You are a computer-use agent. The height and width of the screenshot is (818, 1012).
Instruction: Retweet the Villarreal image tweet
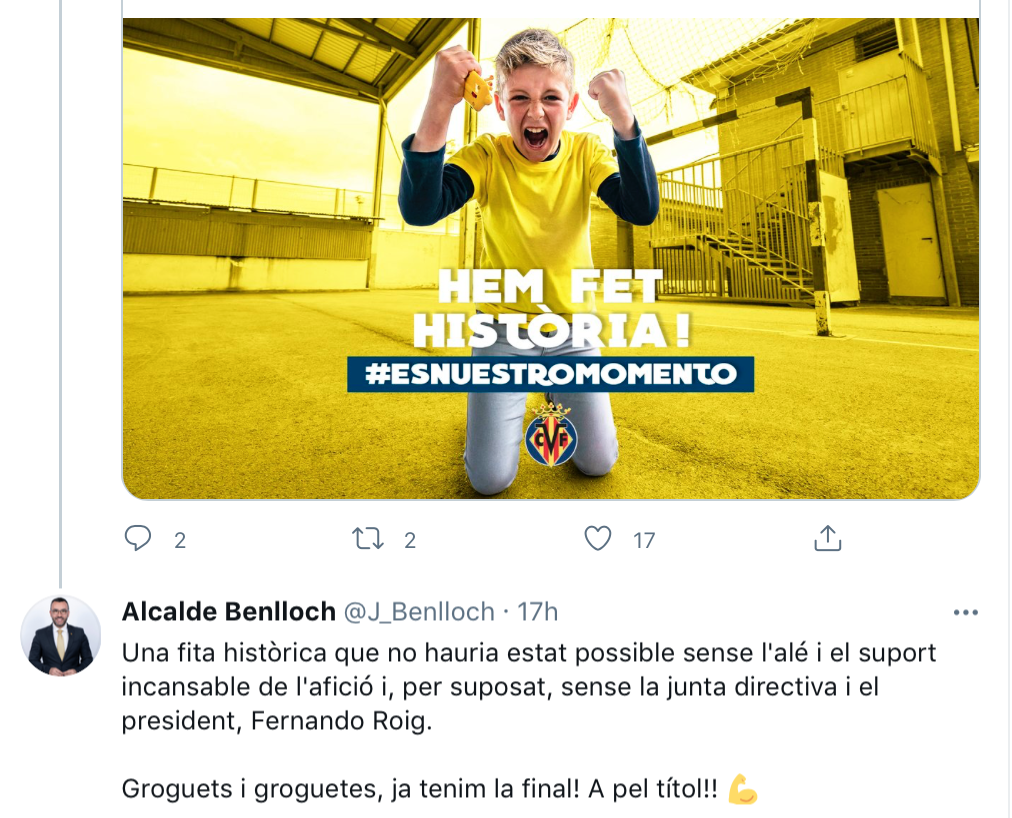coord(368,539)
